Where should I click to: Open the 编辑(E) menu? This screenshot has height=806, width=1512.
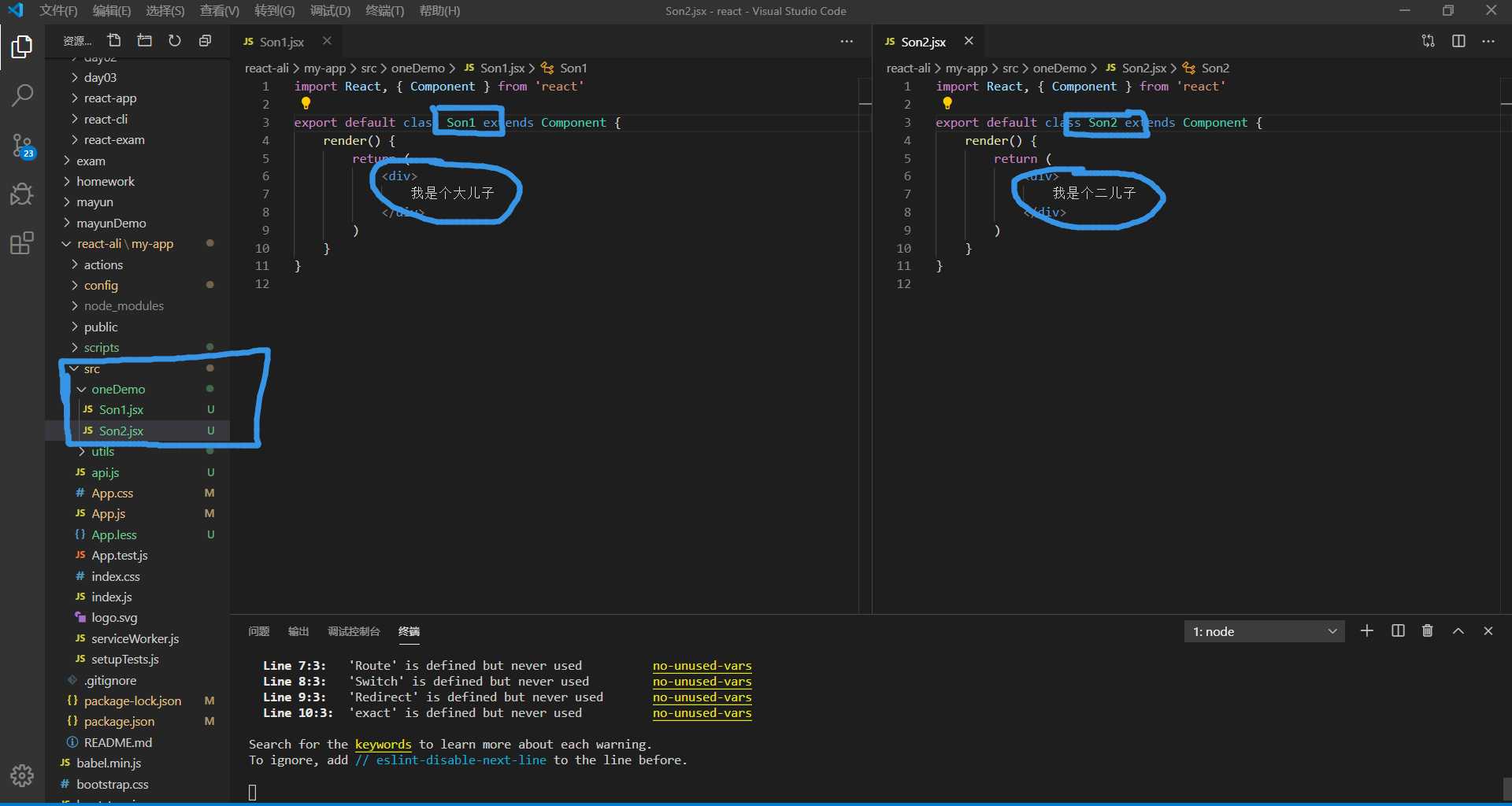pyautogui.click(x=112, y=11)
